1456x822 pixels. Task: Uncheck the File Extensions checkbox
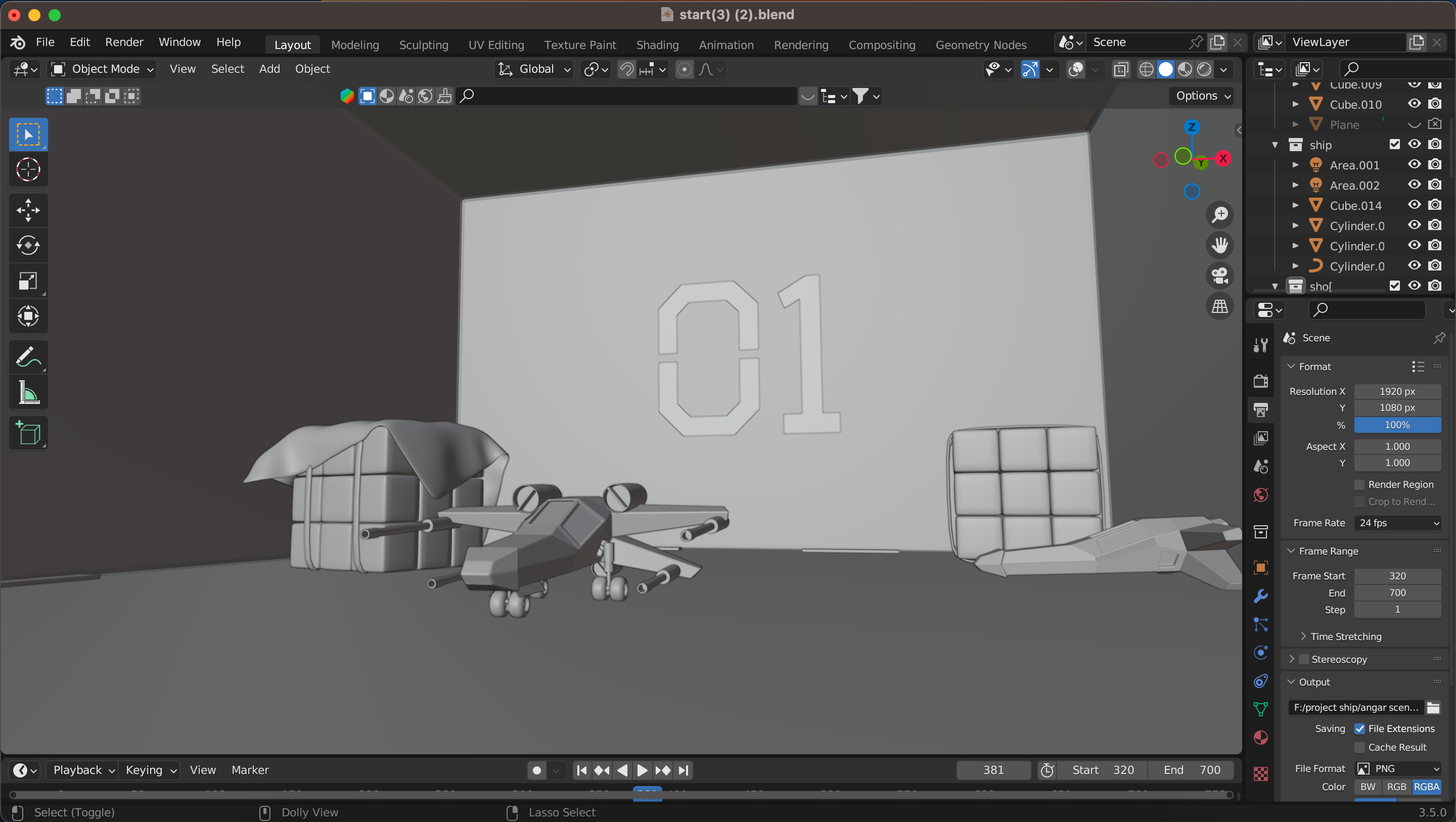1360,728
